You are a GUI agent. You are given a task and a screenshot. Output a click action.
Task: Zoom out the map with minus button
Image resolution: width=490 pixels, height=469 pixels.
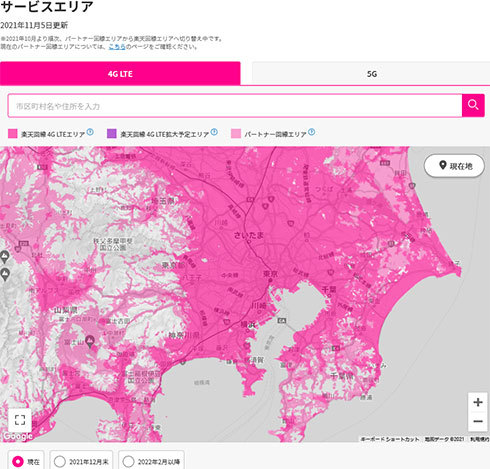tap(478, 421)
